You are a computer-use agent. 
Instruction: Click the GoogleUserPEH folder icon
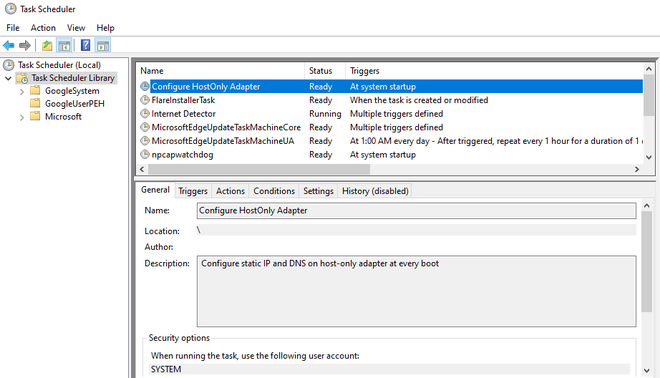coord(35,103)
